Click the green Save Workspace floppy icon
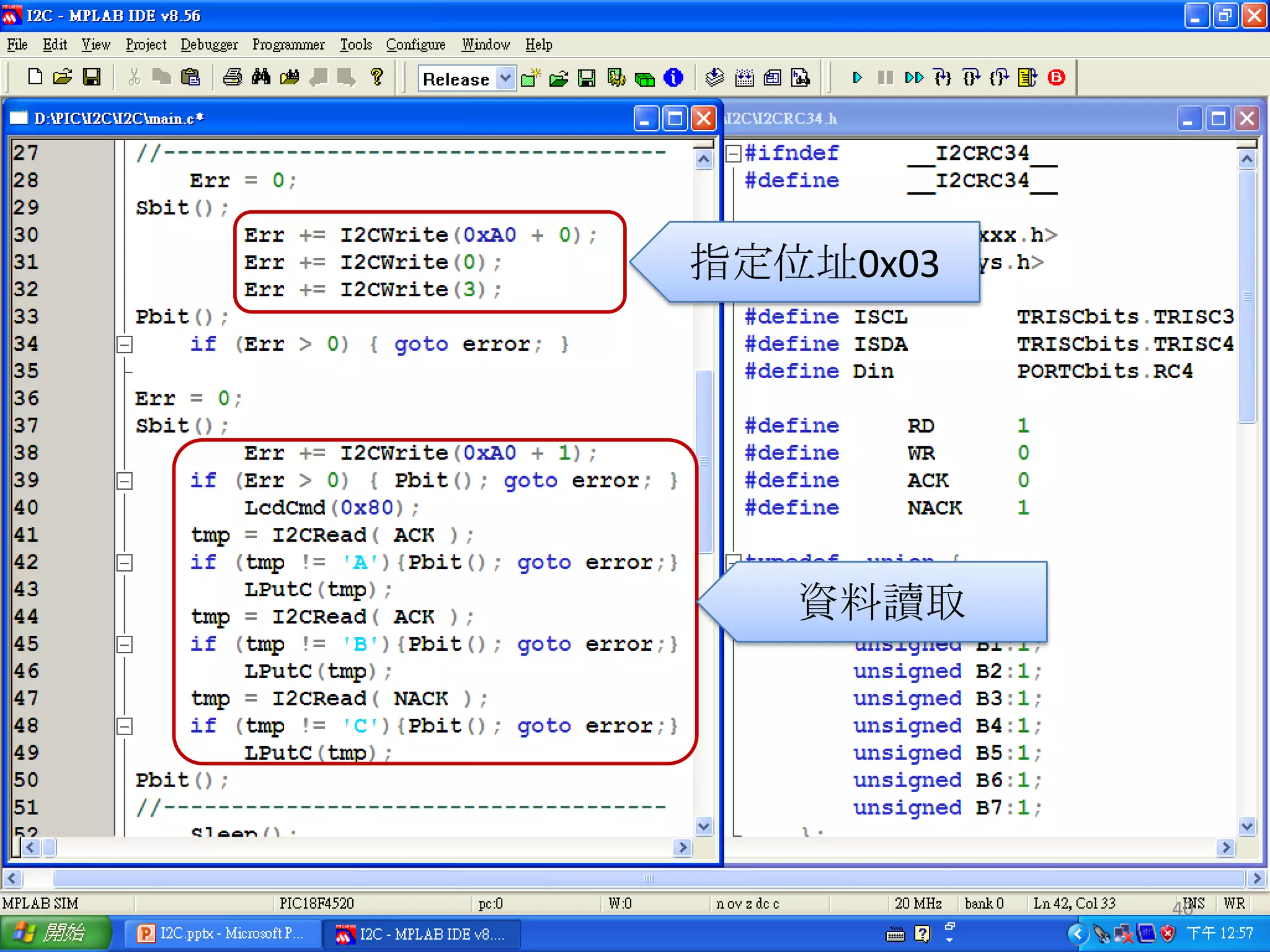Viewport: 1270px width, 952px height. click(x=587, y=78)
